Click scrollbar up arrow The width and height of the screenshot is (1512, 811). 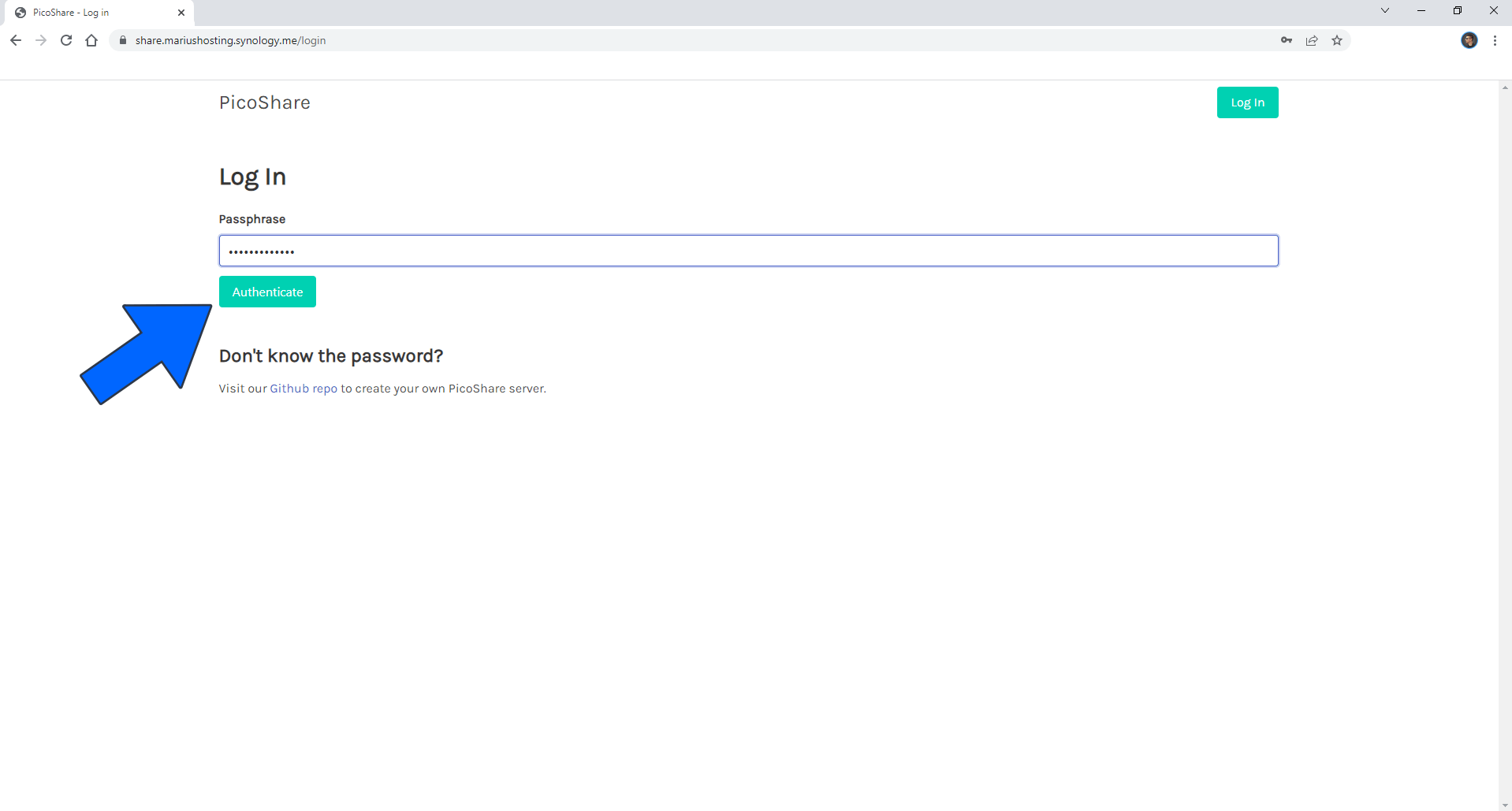[x=1505, y=87]
